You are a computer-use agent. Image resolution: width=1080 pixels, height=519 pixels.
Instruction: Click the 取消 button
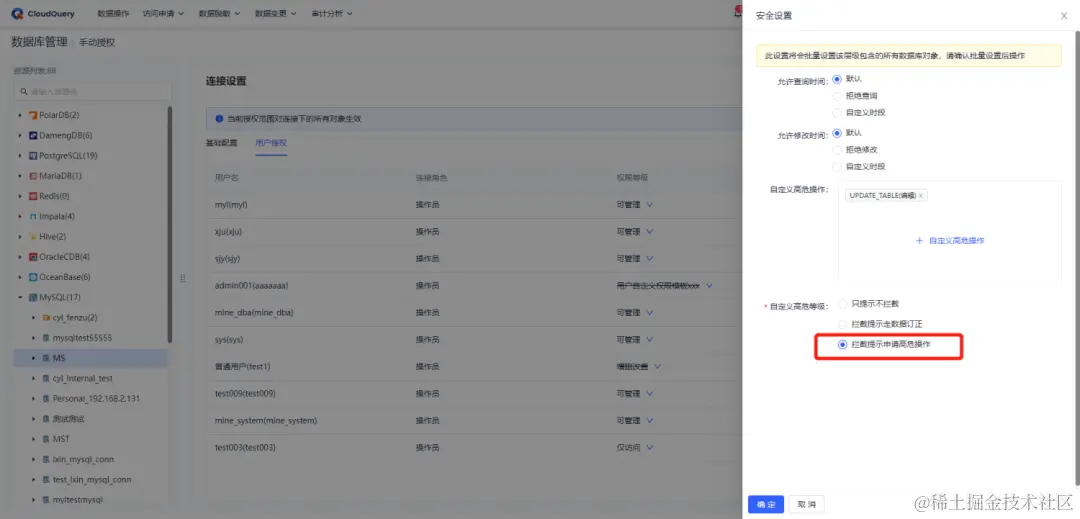tap(806, 505)
